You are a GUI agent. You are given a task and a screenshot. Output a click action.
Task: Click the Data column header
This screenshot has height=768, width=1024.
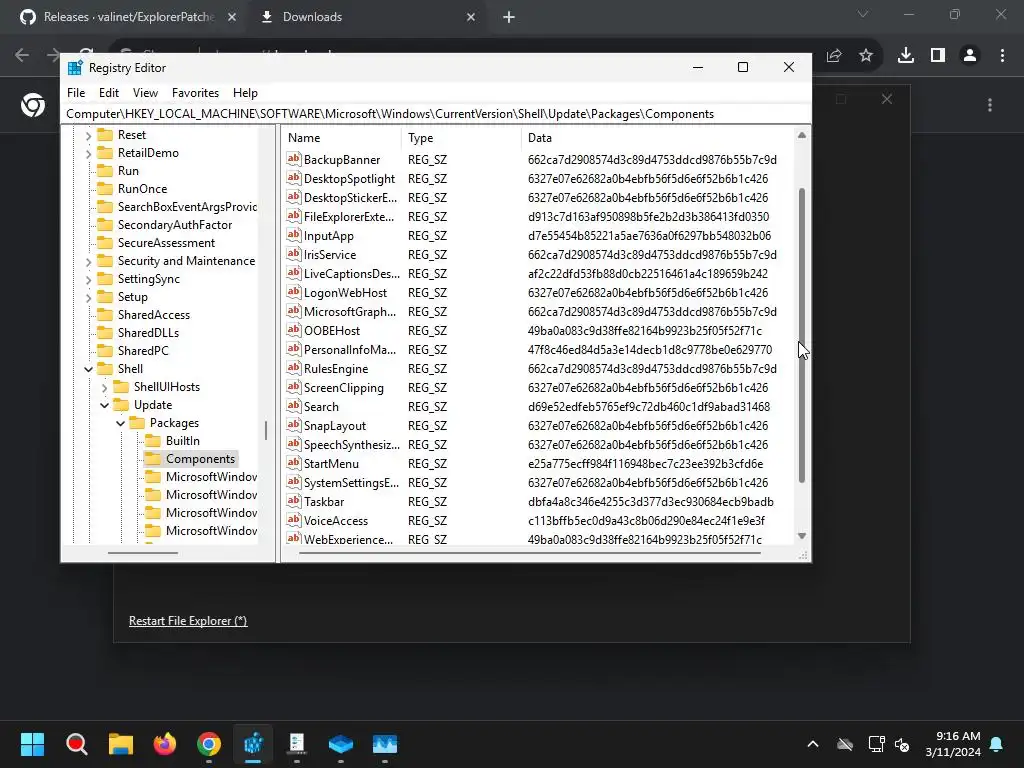click(x=657, y=138)
